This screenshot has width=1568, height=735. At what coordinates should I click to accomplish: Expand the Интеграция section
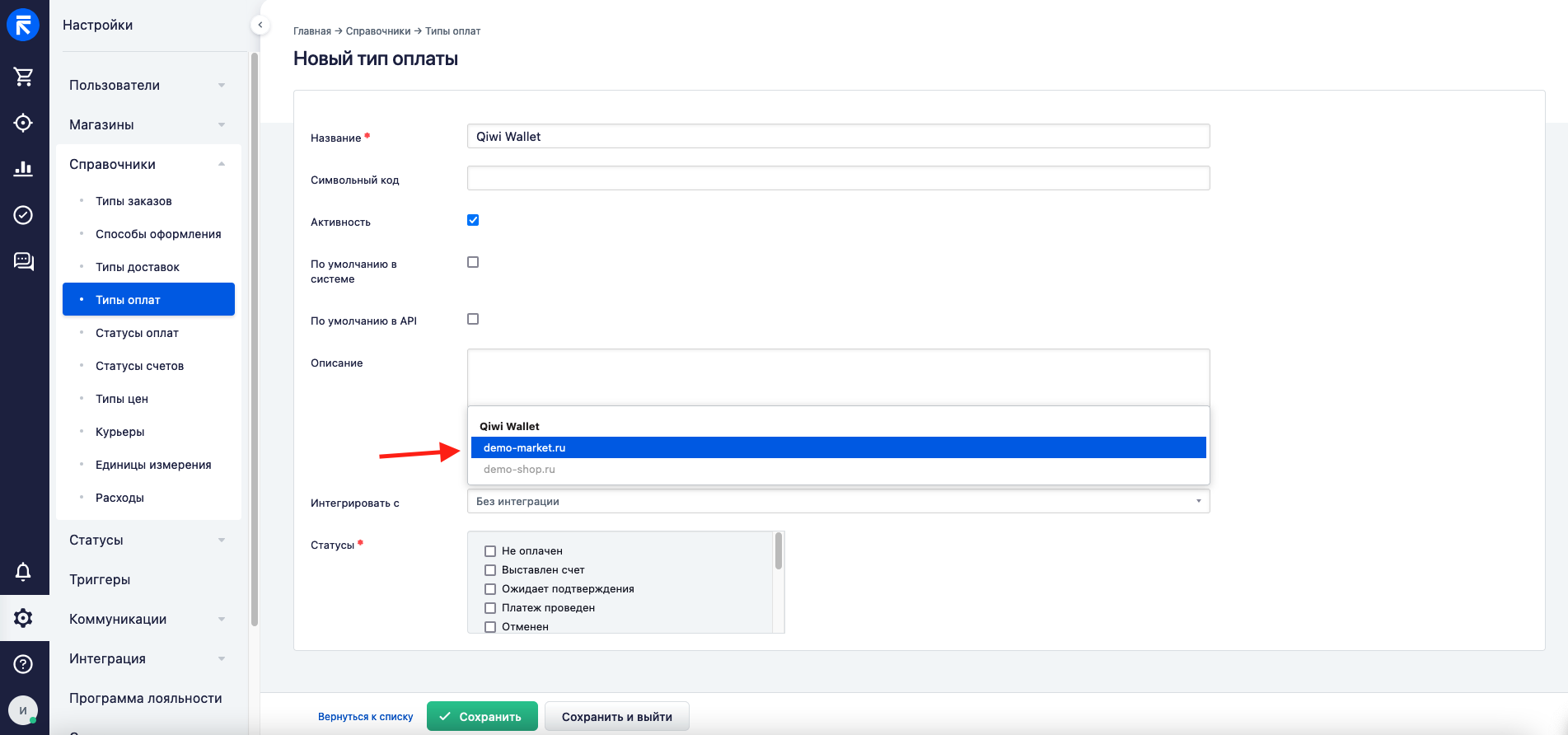coord(148,658)
